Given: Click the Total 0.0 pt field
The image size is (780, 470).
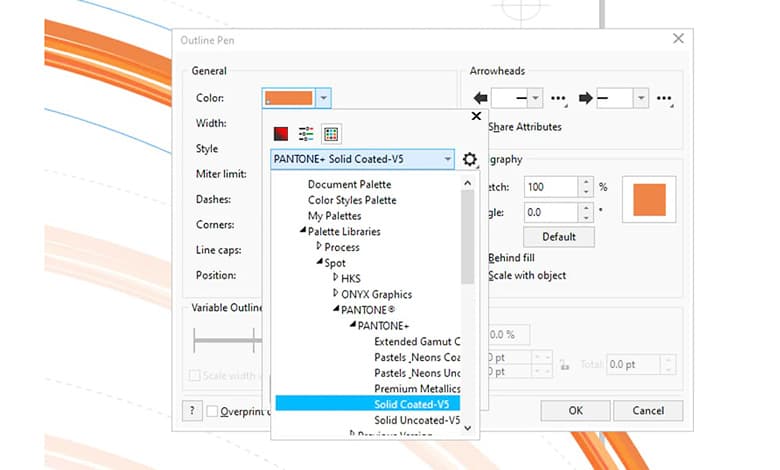Looking at the screenshot, I should [x=633, y=365].
